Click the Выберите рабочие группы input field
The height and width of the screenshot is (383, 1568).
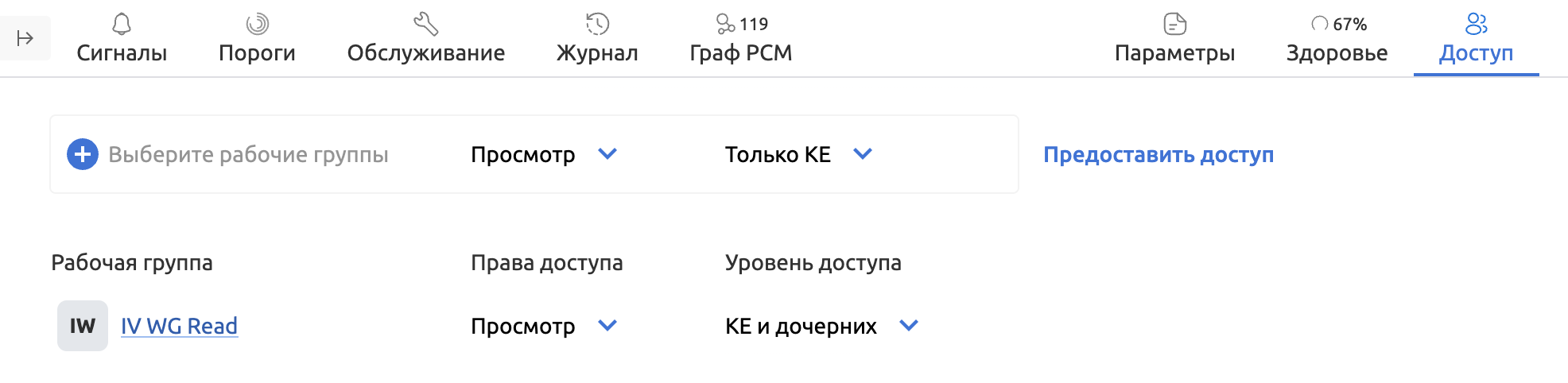(248, 154)
